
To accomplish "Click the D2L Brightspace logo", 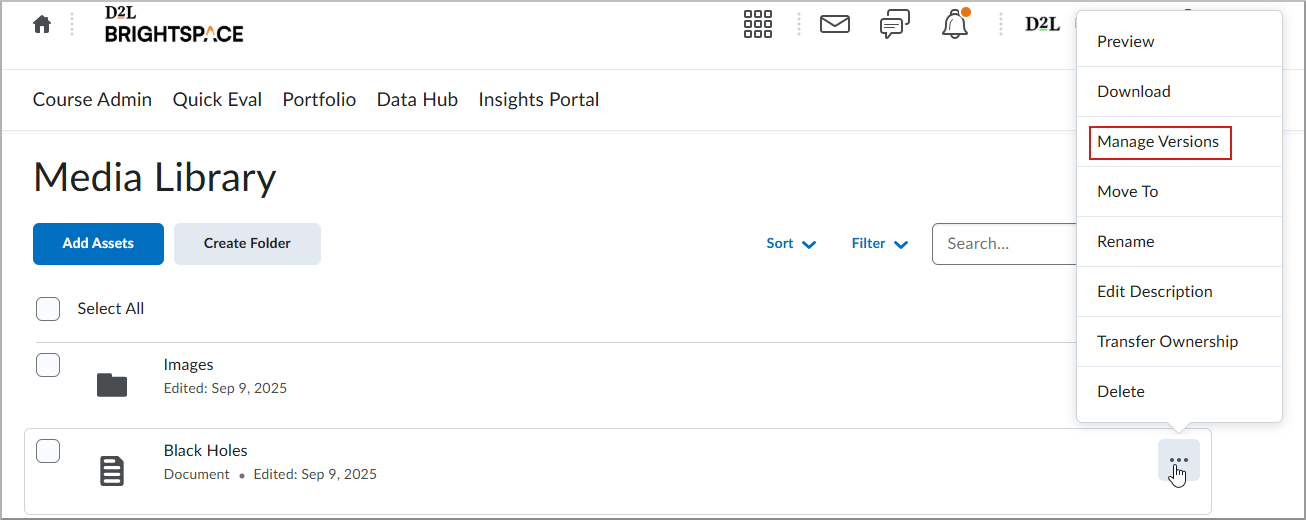I will (x=174, y=24).
